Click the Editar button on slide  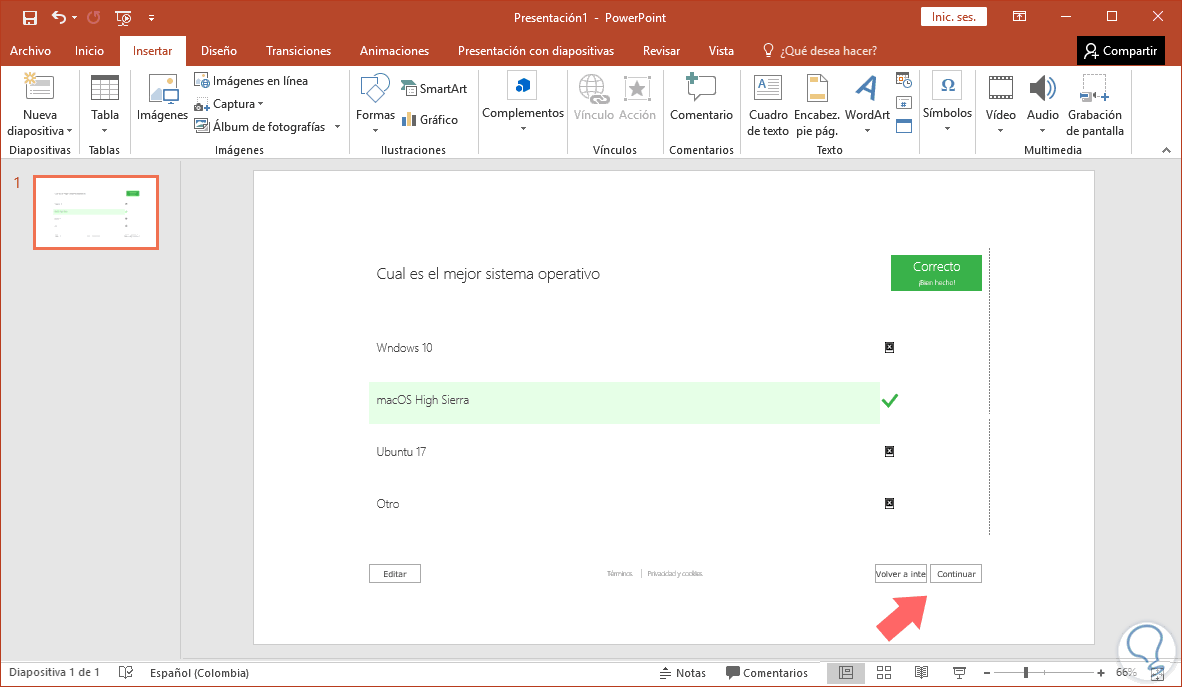(x=395, y=574)
